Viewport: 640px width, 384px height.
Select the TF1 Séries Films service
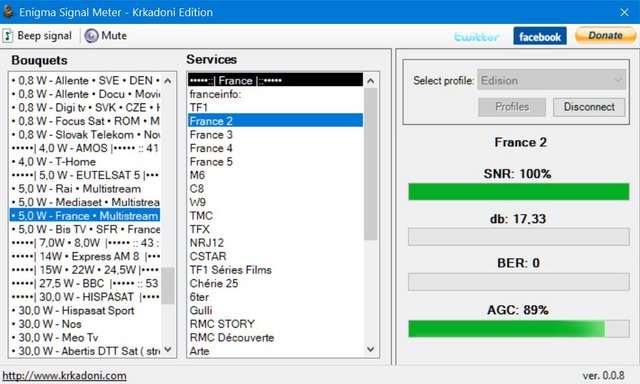click(276, 270)
